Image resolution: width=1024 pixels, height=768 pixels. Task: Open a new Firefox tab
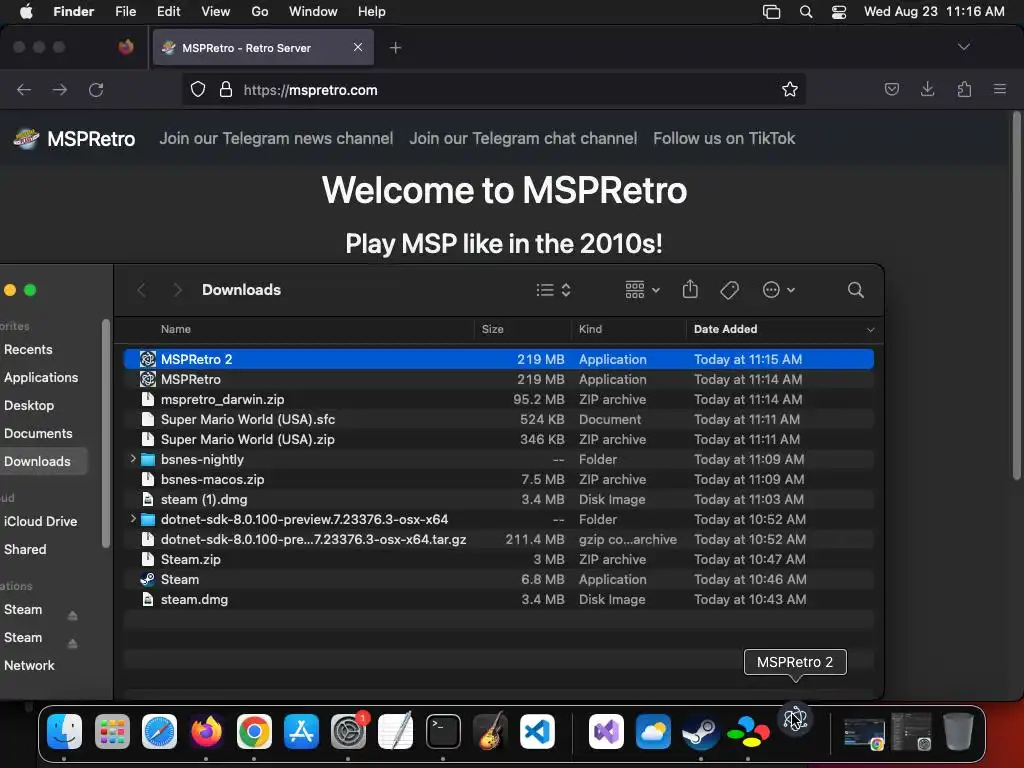[x=396, y=48]
